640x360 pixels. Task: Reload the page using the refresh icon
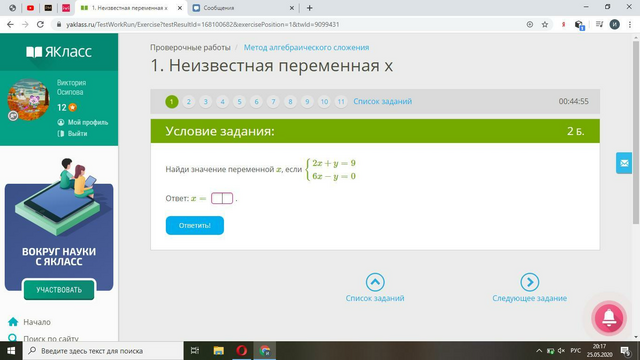click(40, 24)
